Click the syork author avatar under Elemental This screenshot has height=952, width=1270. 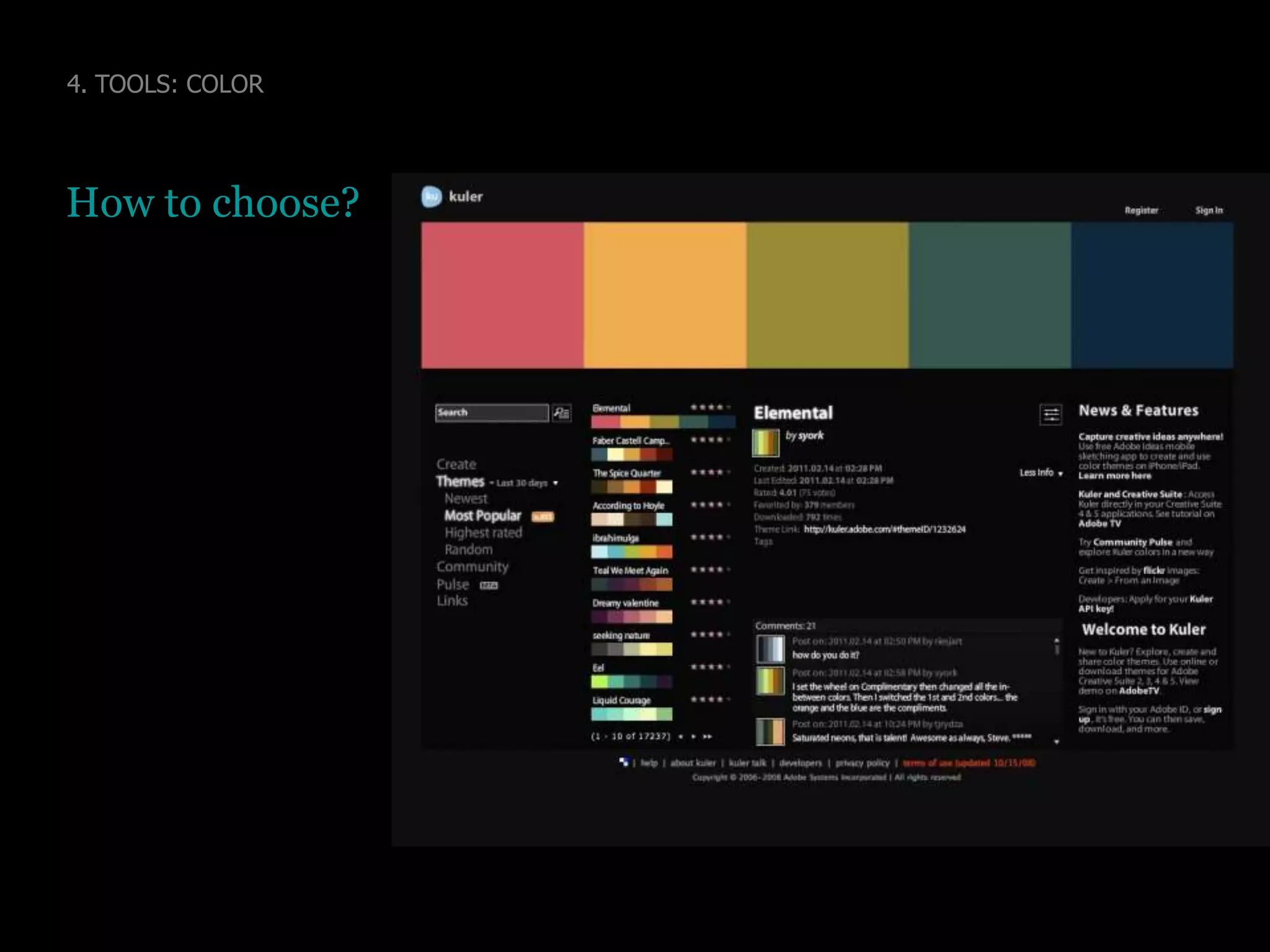765,443
